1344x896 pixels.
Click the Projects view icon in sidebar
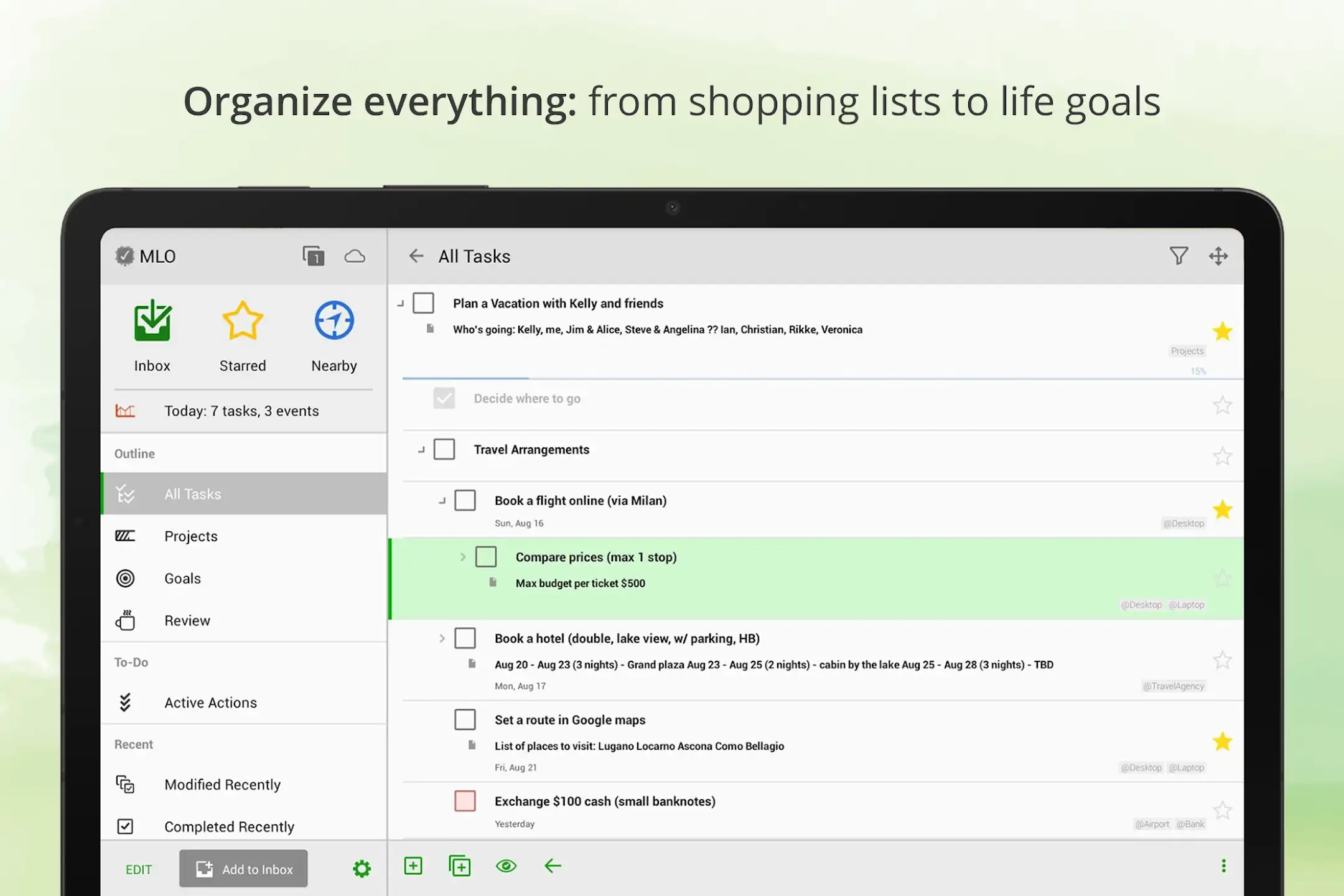pyautogui.click(x=125, y=536)
